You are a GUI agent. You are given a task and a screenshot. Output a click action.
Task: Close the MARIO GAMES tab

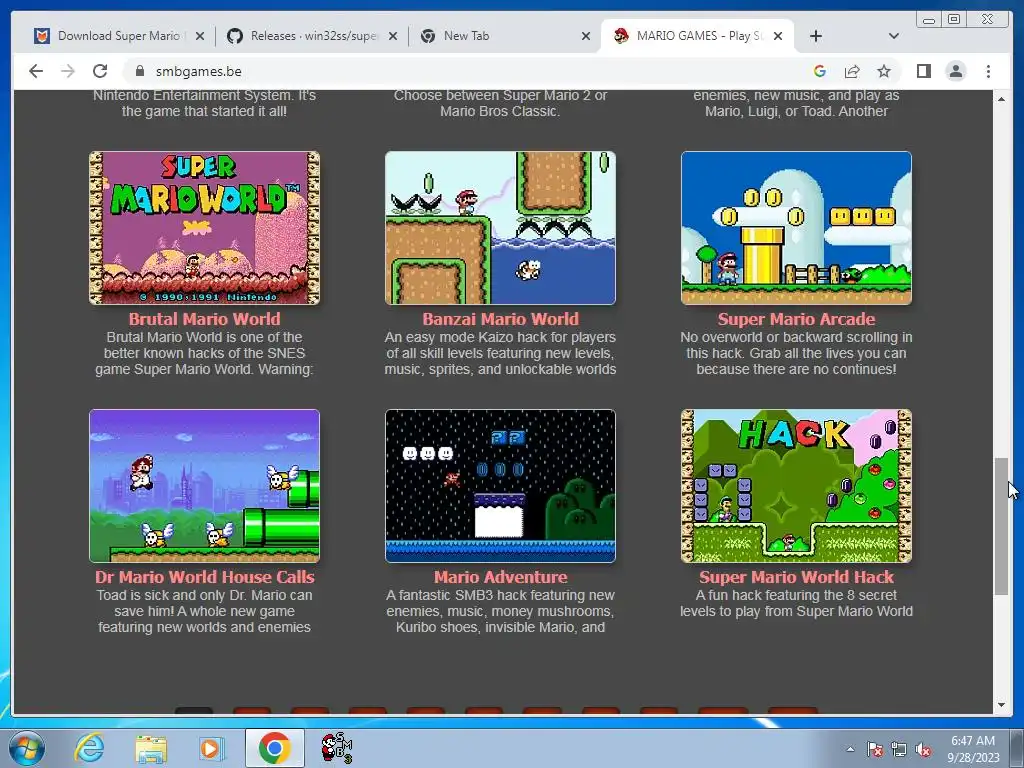coord(778,36)
